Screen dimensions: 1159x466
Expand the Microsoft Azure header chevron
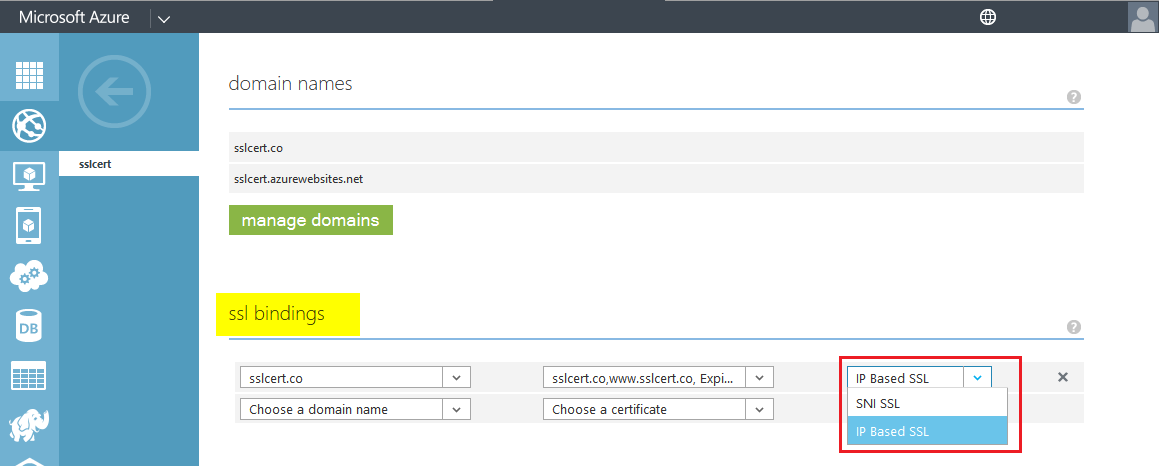(164, 18)
